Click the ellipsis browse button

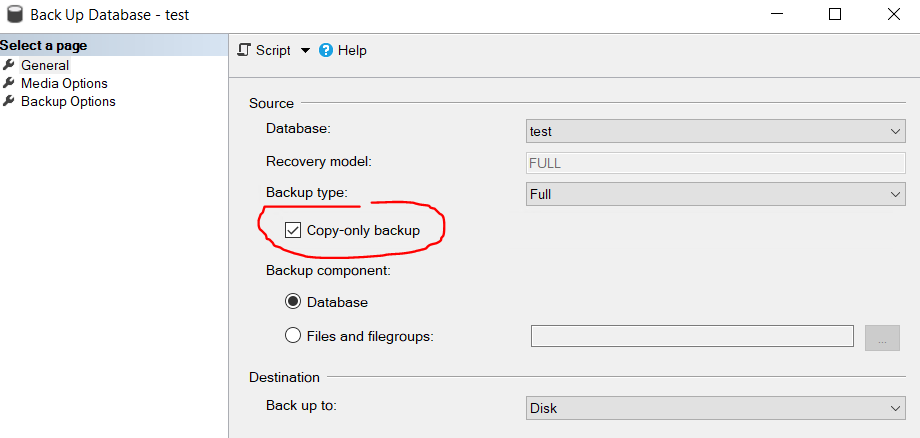coord(882,338)
